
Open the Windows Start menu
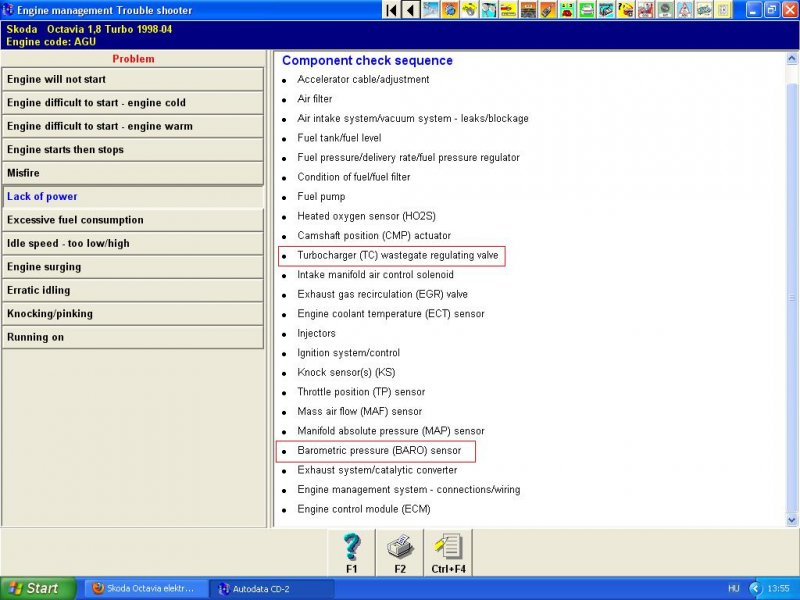point(38,588)
